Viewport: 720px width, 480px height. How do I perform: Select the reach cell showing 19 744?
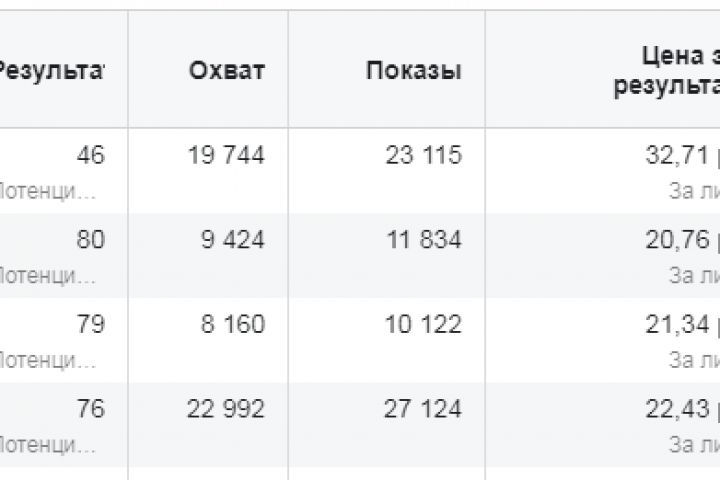point(226,155)
